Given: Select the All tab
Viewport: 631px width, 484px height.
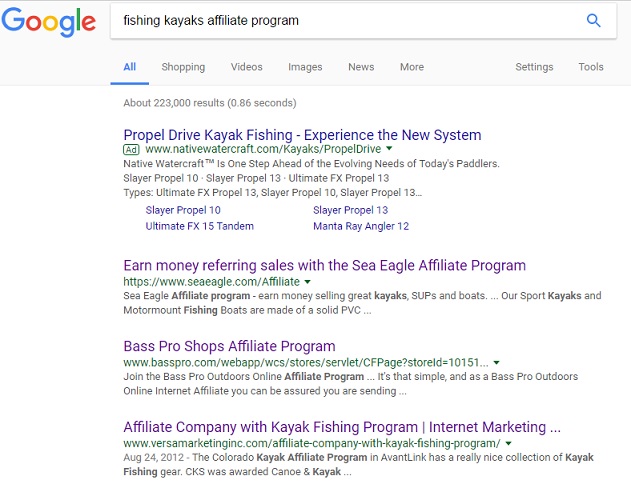Looking at the screenshot, I should [130, 67].
